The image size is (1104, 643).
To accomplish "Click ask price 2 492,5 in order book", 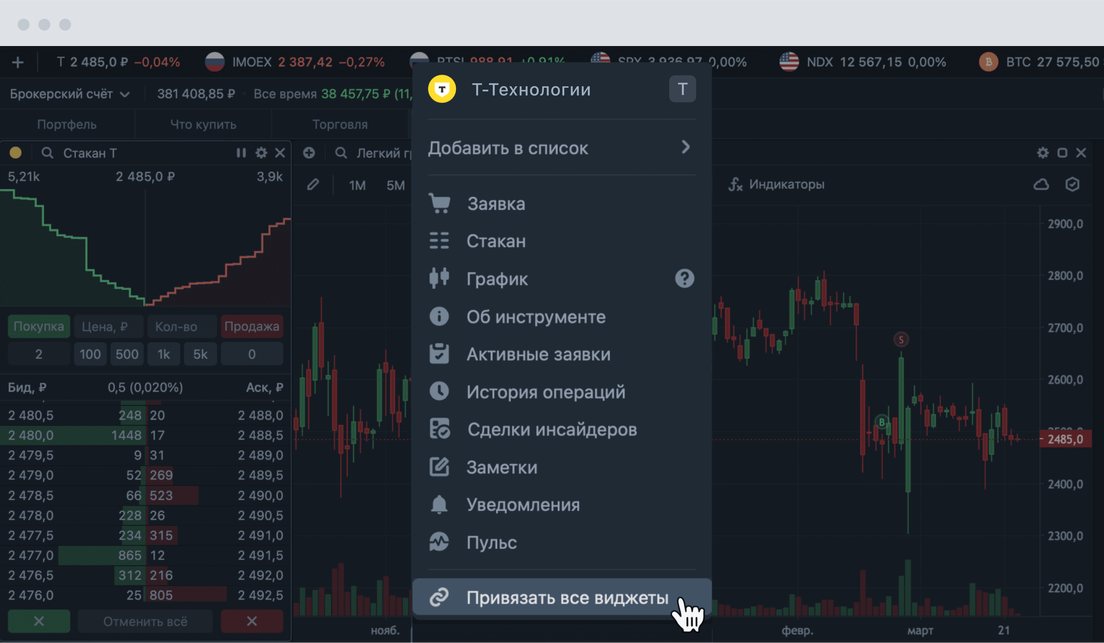I will coord(261,595).
